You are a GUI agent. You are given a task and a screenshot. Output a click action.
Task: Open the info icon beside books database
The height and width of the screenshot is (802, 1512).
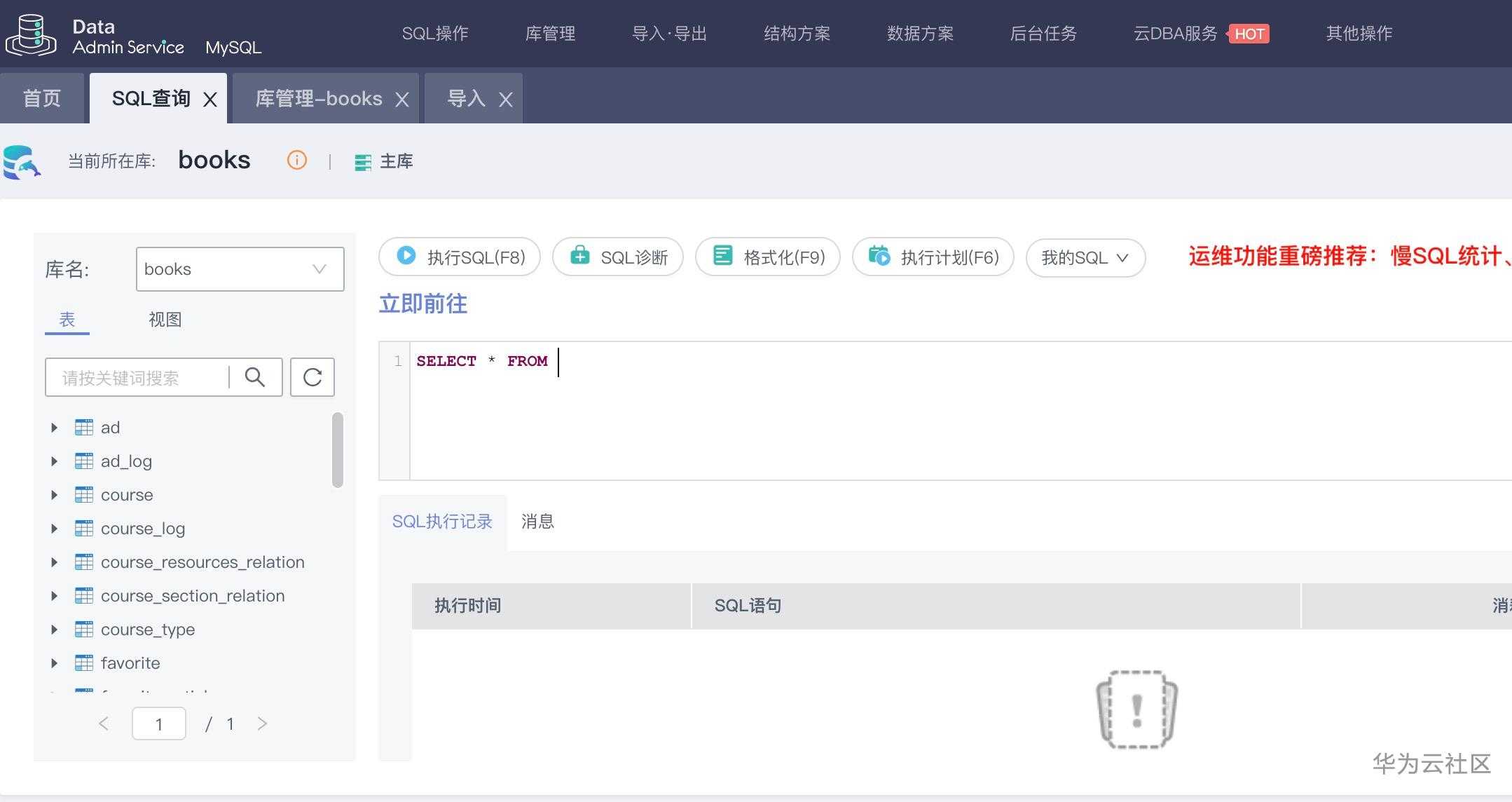(x=296, y=160)
